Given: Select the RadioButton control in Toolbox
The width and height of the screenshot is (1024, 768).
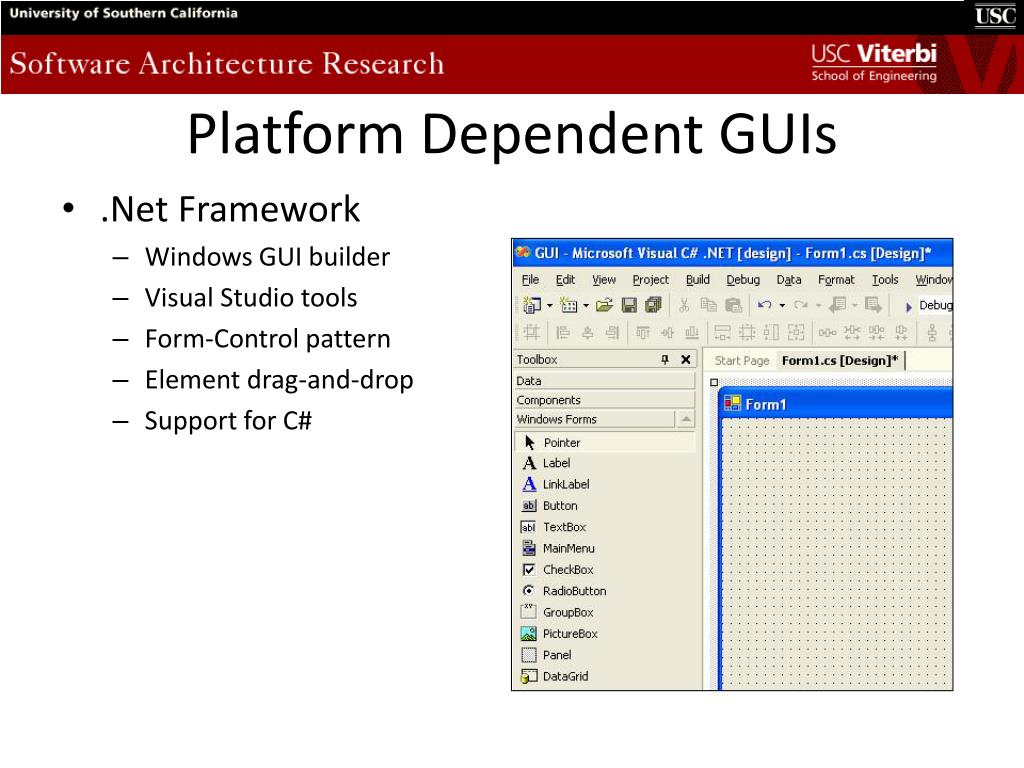Looking at the screenshot, I should pos(605,591).
